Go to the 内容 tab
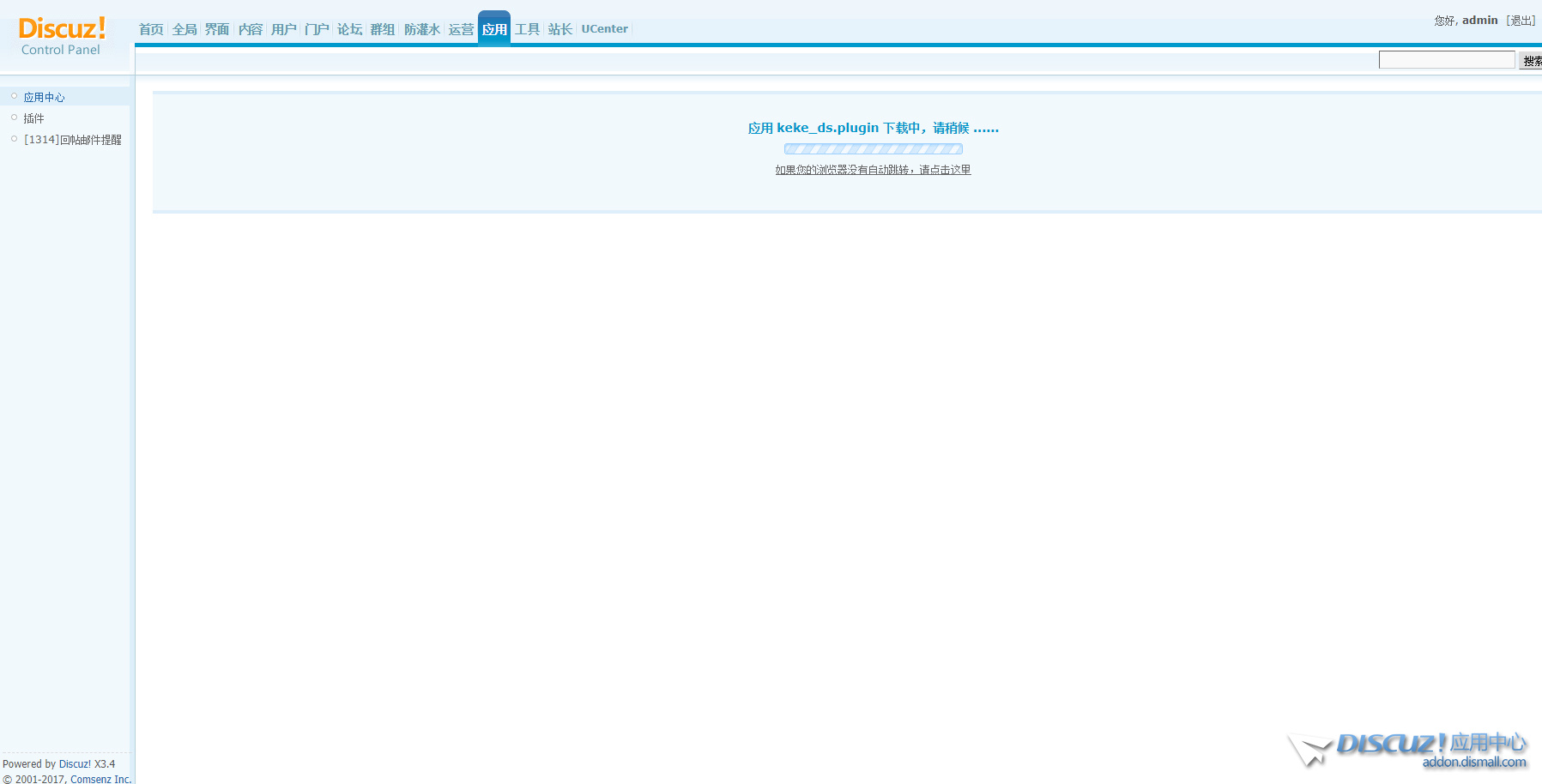The width and height of the screenshot is (1542, 784). 251,29
